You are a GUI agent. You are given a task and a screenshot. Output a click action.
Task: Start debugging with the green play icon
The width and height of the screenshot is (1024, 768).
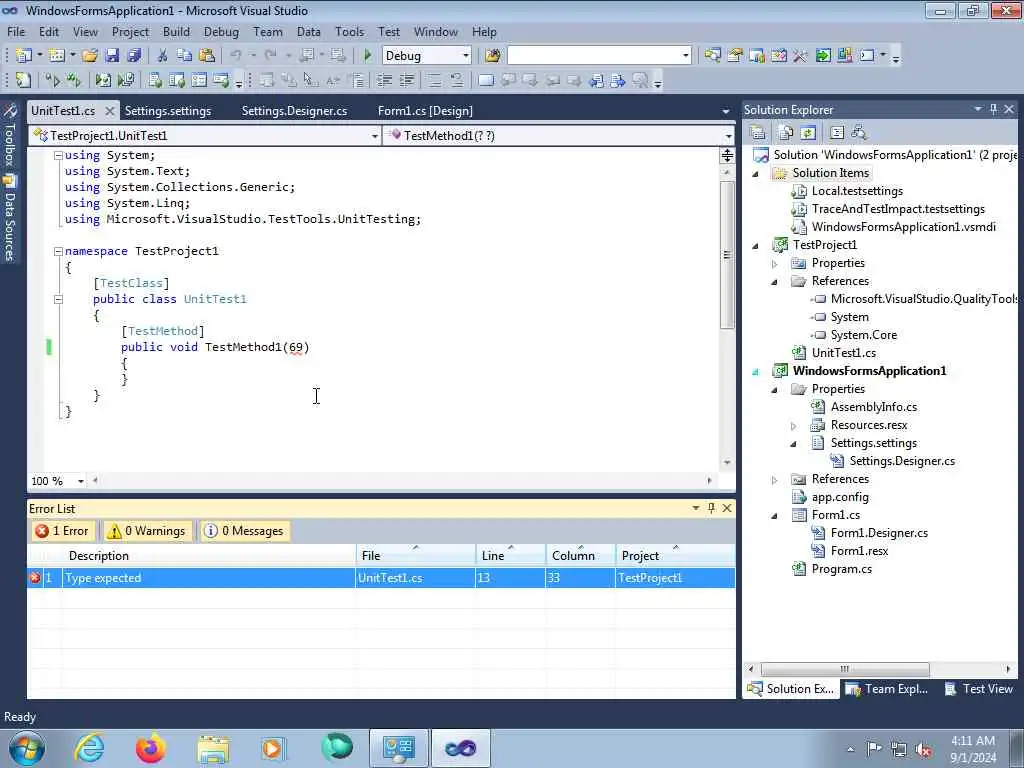click(367, 56)
